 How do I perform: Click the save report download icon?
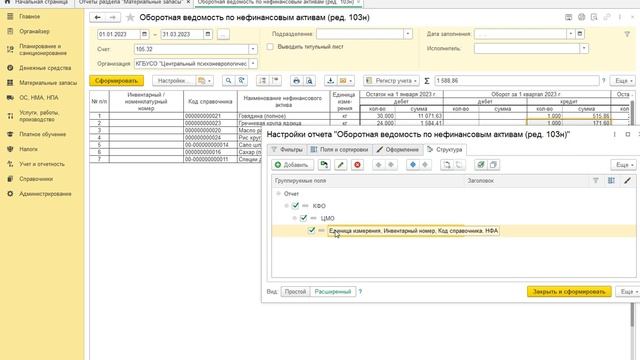click(x=330, y=81)
